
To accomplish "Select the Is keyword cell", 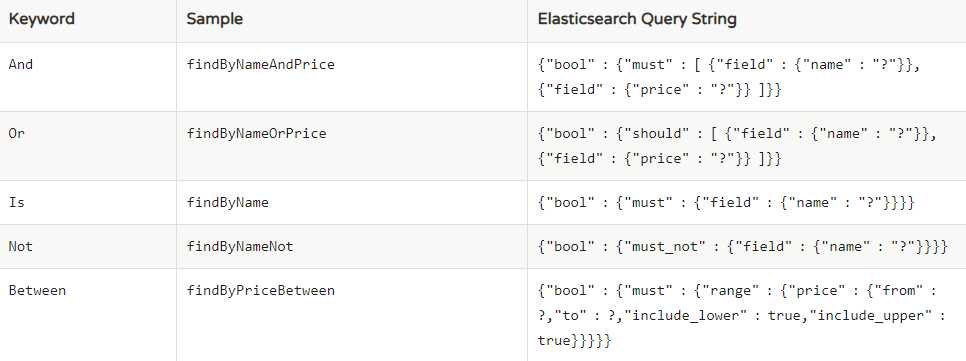I will pos(17,202).
